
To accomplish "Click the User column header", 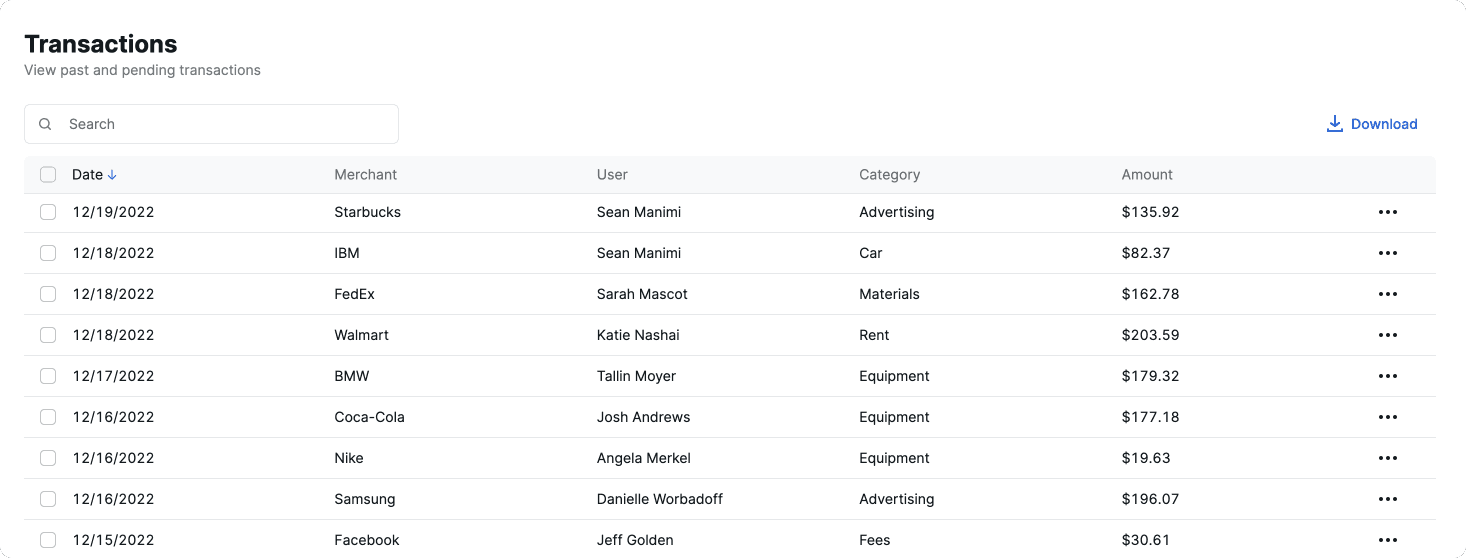I will [x=612, y=174].
